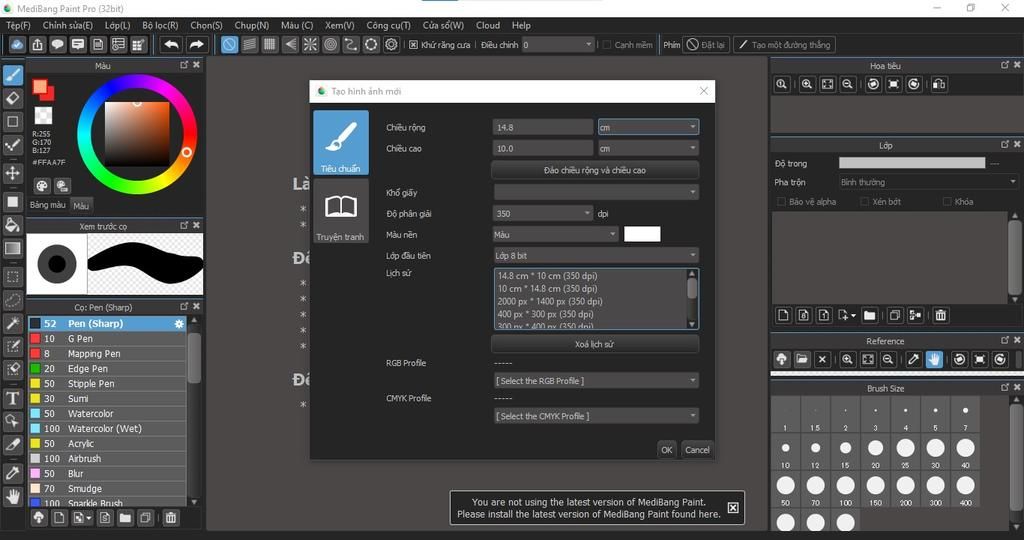
Task: Open the Lớp(L) menu
Action: coord(118,25)
